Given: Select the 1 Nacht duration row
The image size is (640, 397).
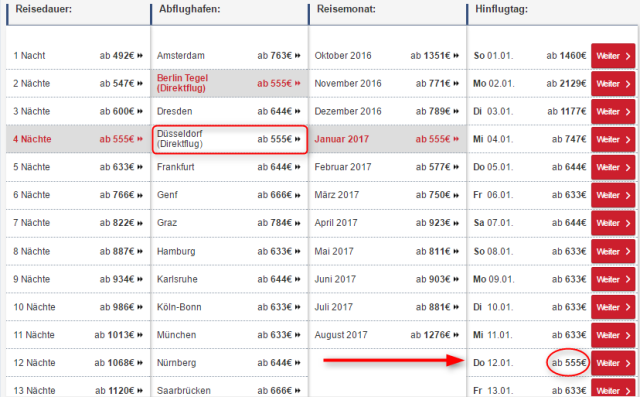Looking at the screenshot, I should click(78, 55).
